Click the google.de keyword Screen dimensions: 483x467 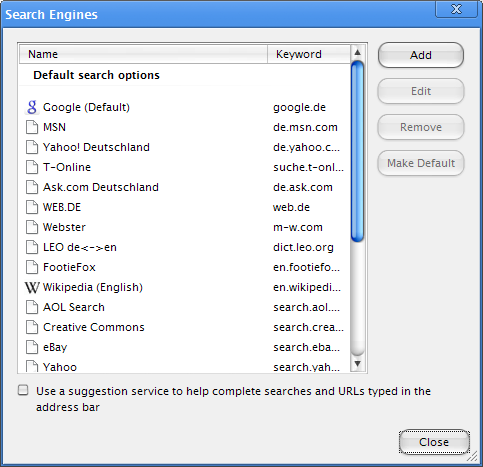click(x=300, y=107)
